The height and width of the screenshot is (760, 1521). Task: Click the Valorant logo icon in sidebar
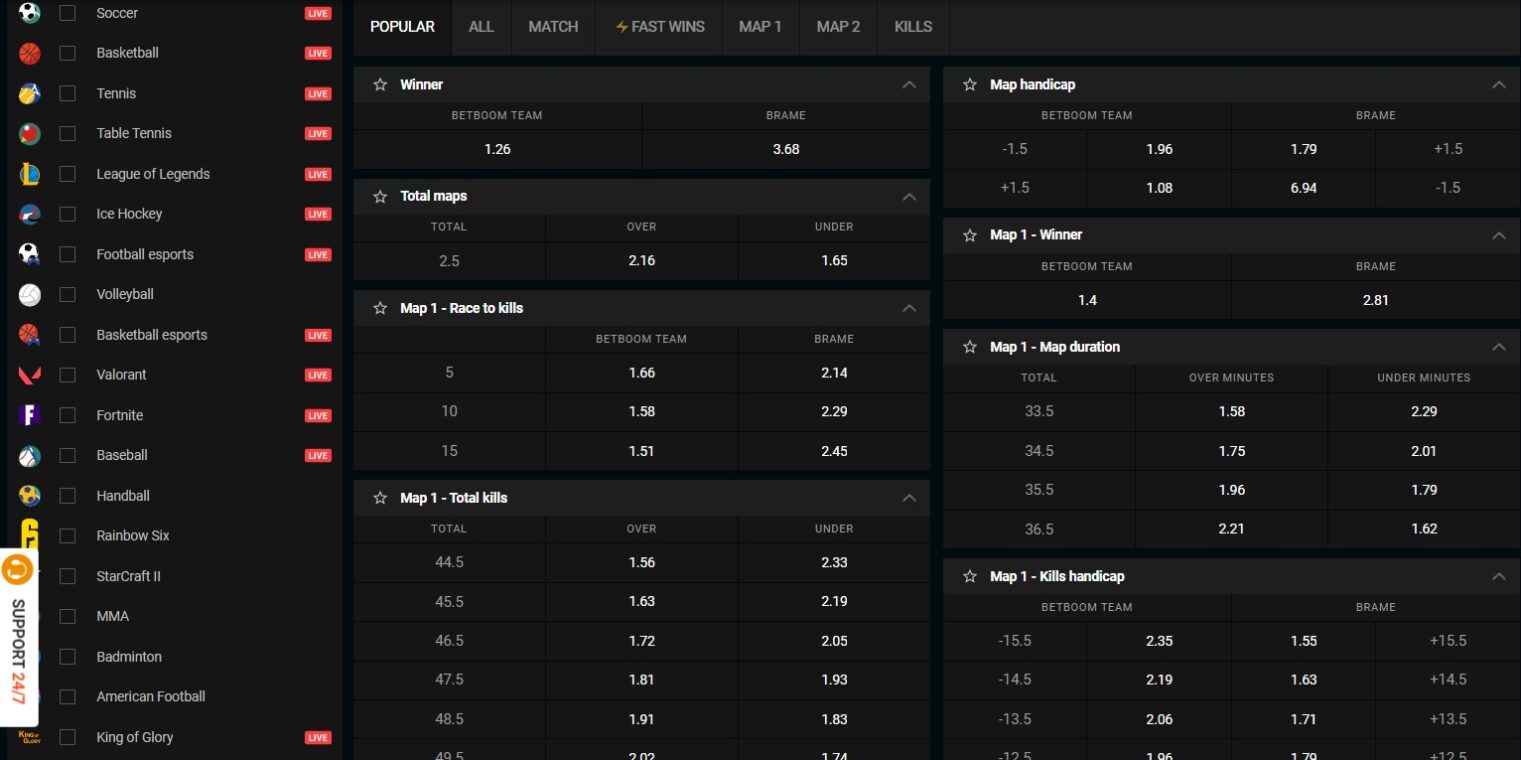click(30, 375)
